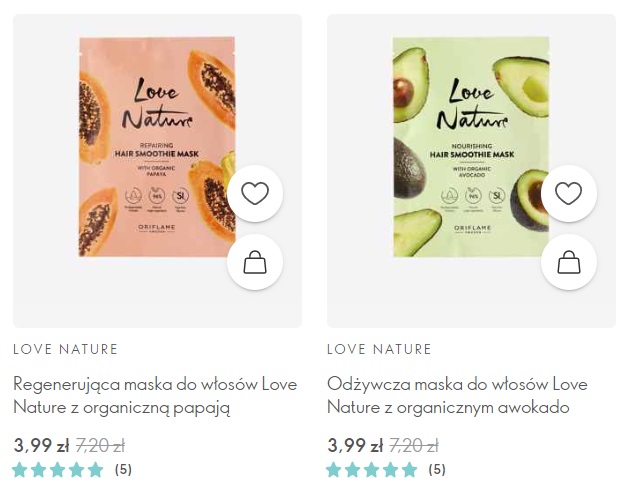
Task: Add avocado hair mask to wishlist
Action: click(x=569, y=193)
